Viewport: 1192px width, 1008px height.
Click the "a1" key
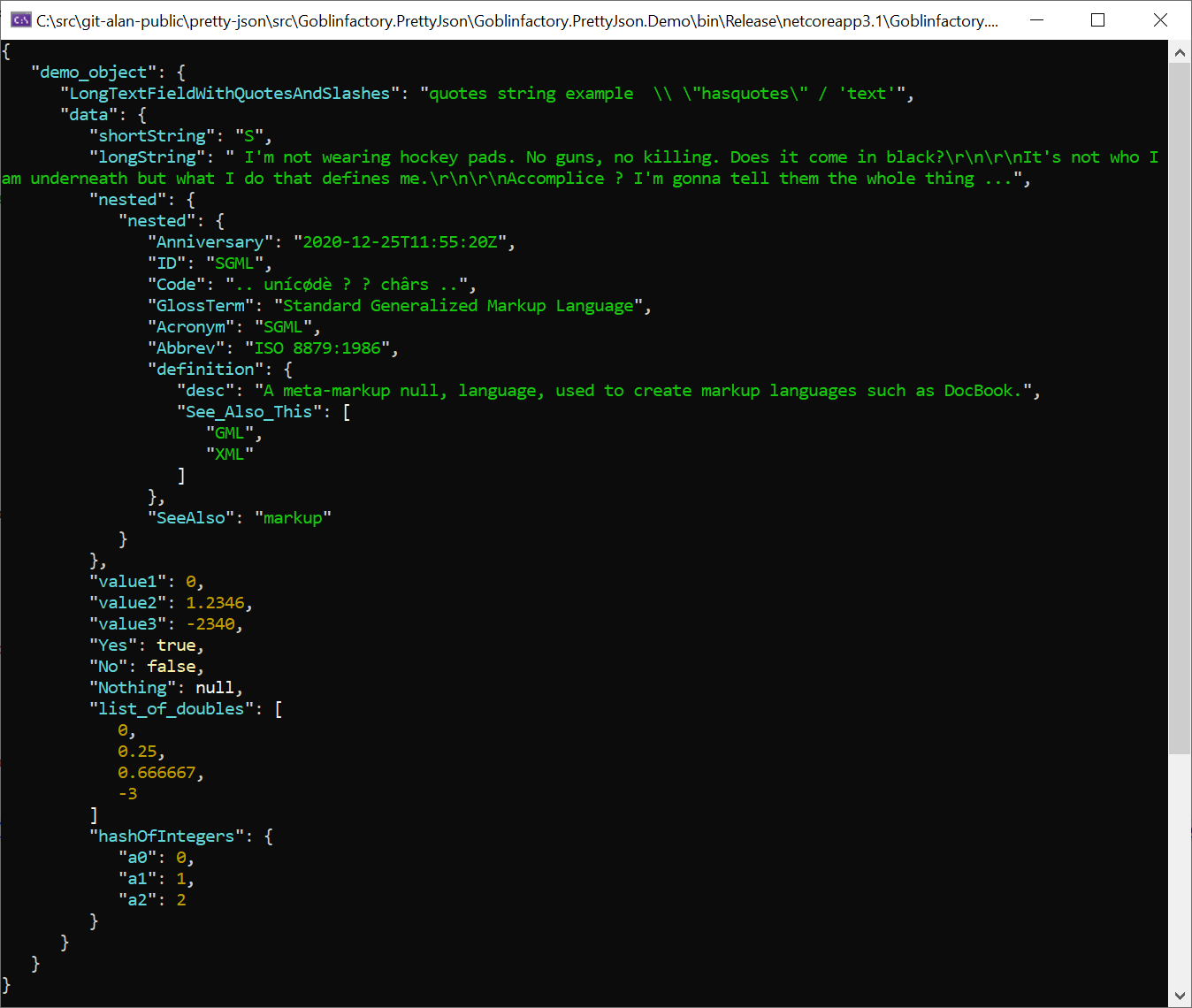click(137, 879)
